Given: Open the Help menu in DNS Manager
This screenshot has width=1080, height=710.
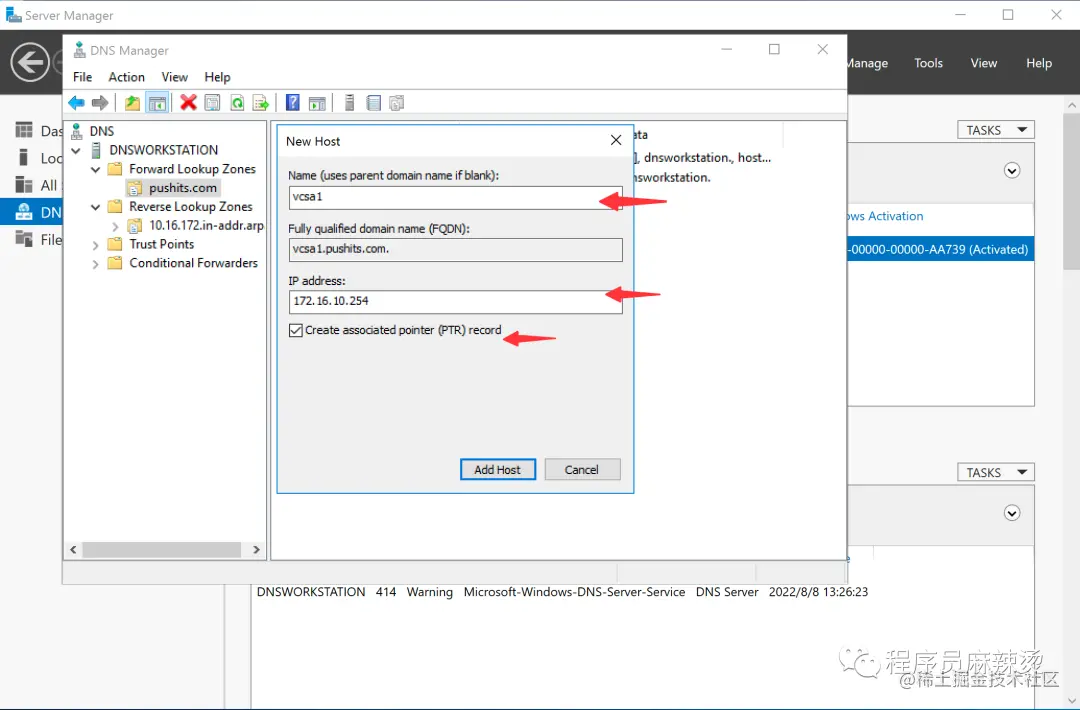Looking at the screenshot, I should click(217, 77).
